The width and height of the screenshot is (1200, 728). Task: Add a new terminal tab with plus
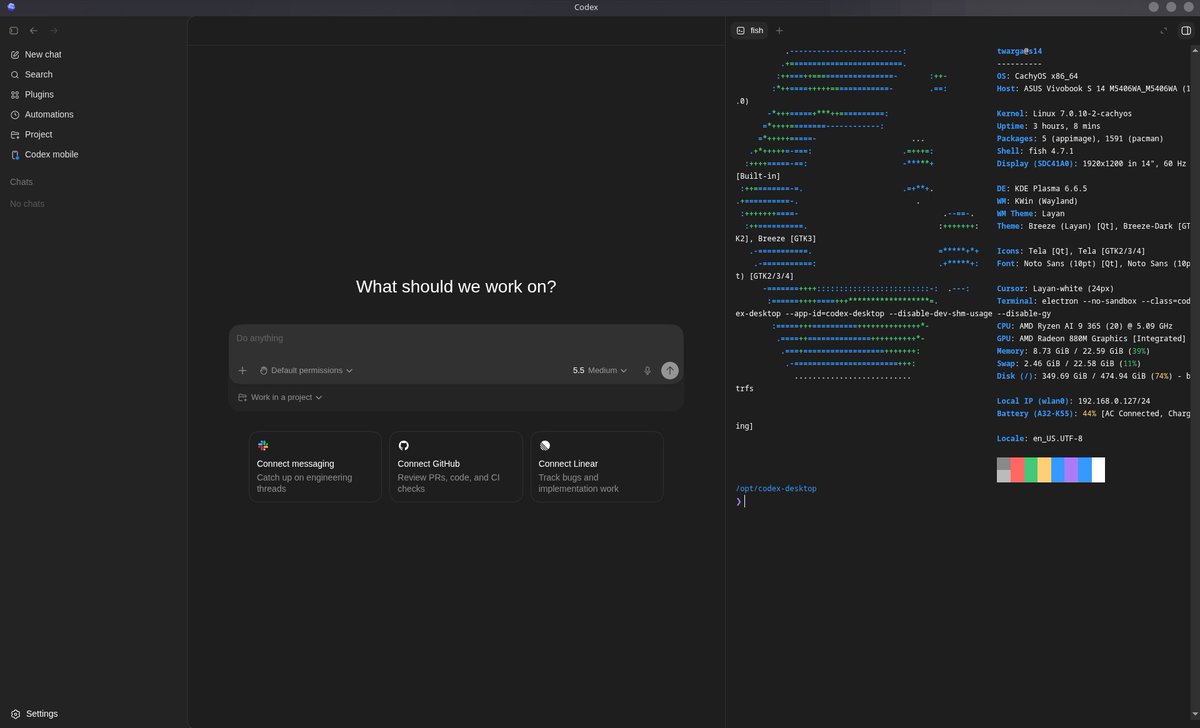pos(779,31)
